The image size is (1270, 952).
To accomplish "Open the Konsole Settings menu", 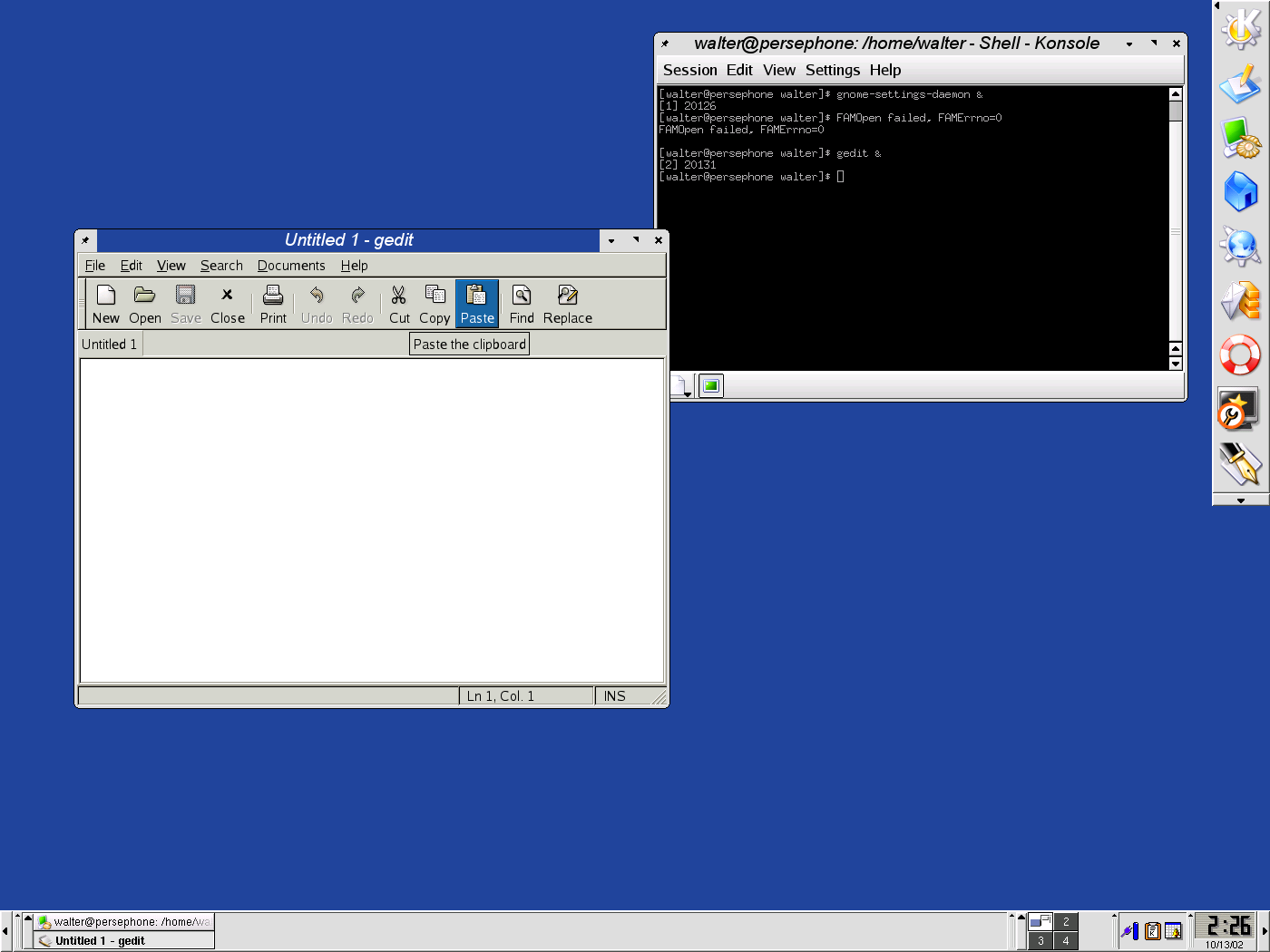I will tap(832, 70).
